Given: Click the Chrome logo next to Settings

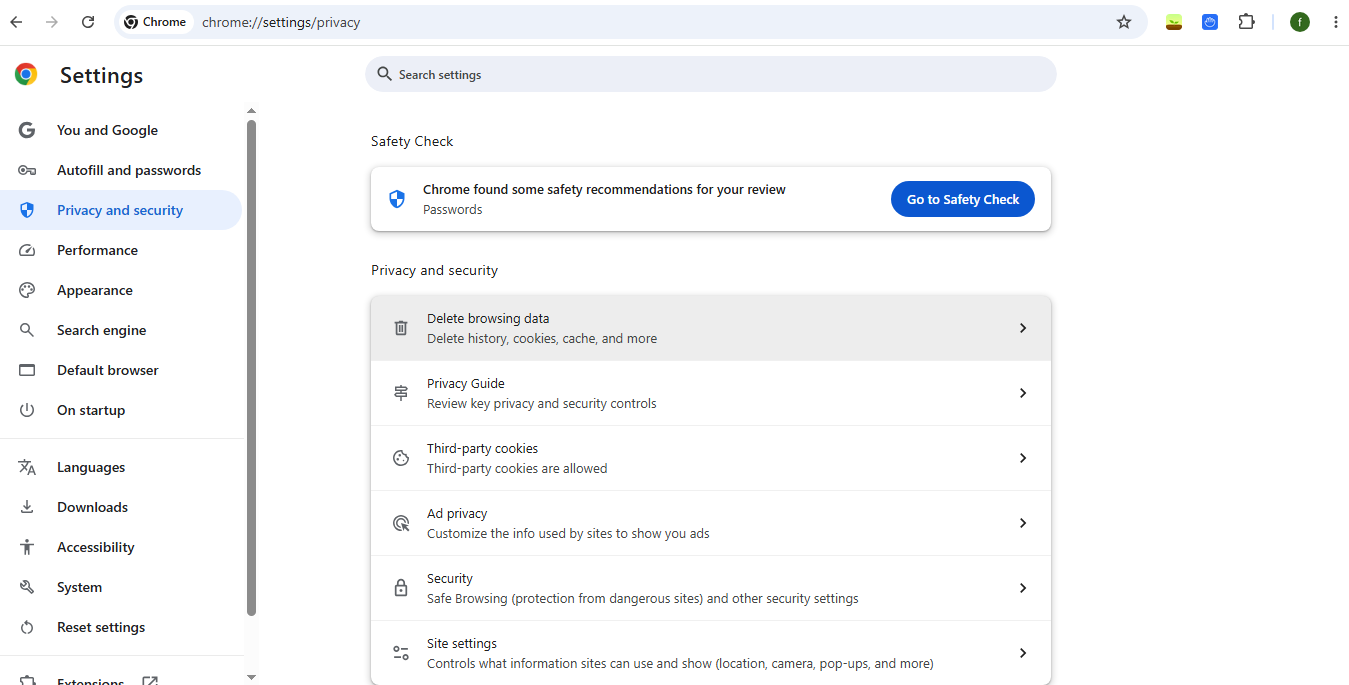Looking at the screenshot, I should pos(26,74).
